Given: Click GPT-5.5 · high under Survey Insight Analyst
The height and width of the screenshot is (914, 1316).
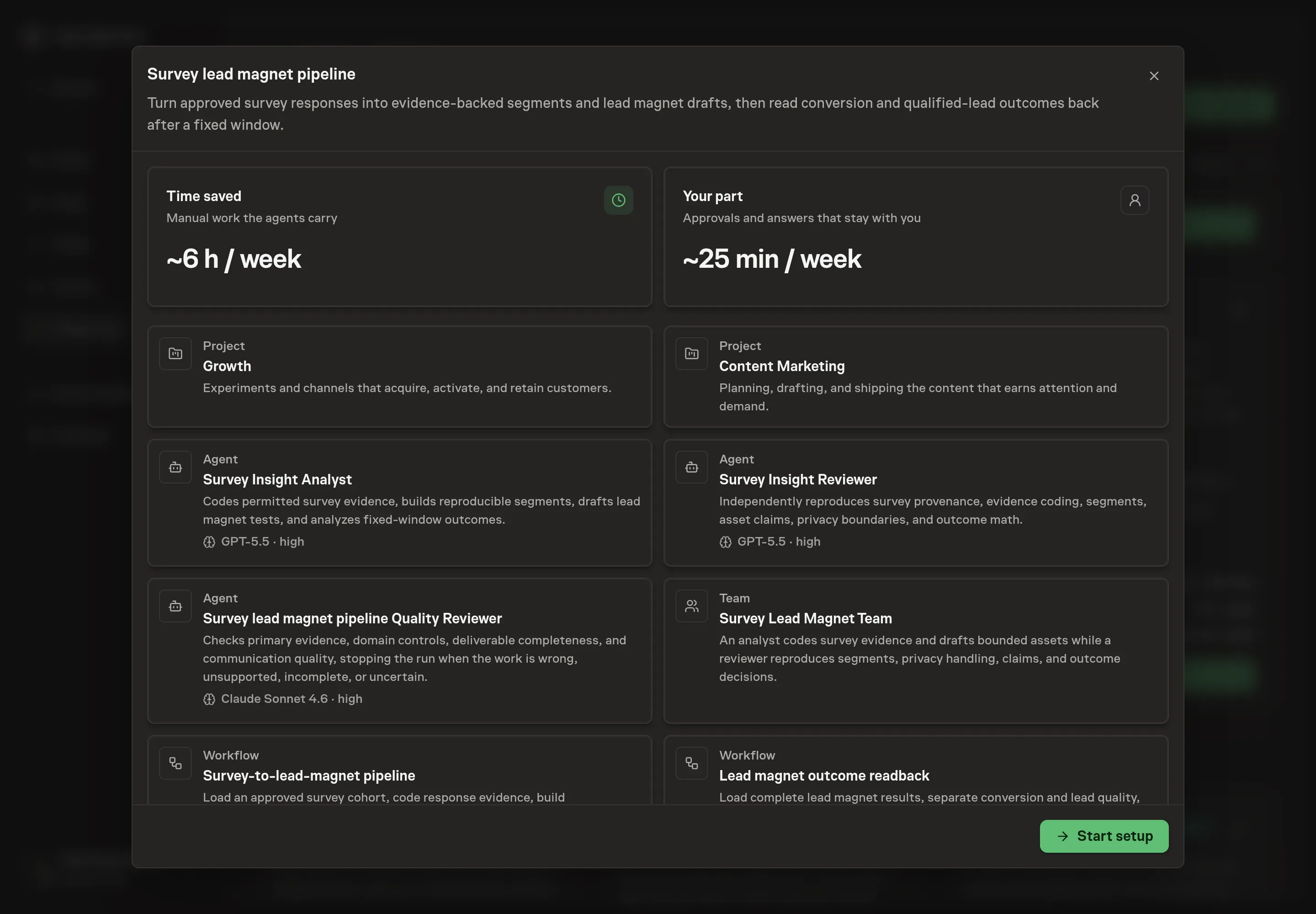Looking at the screenshot, I should pyautogui.click(x=262, y=542).
